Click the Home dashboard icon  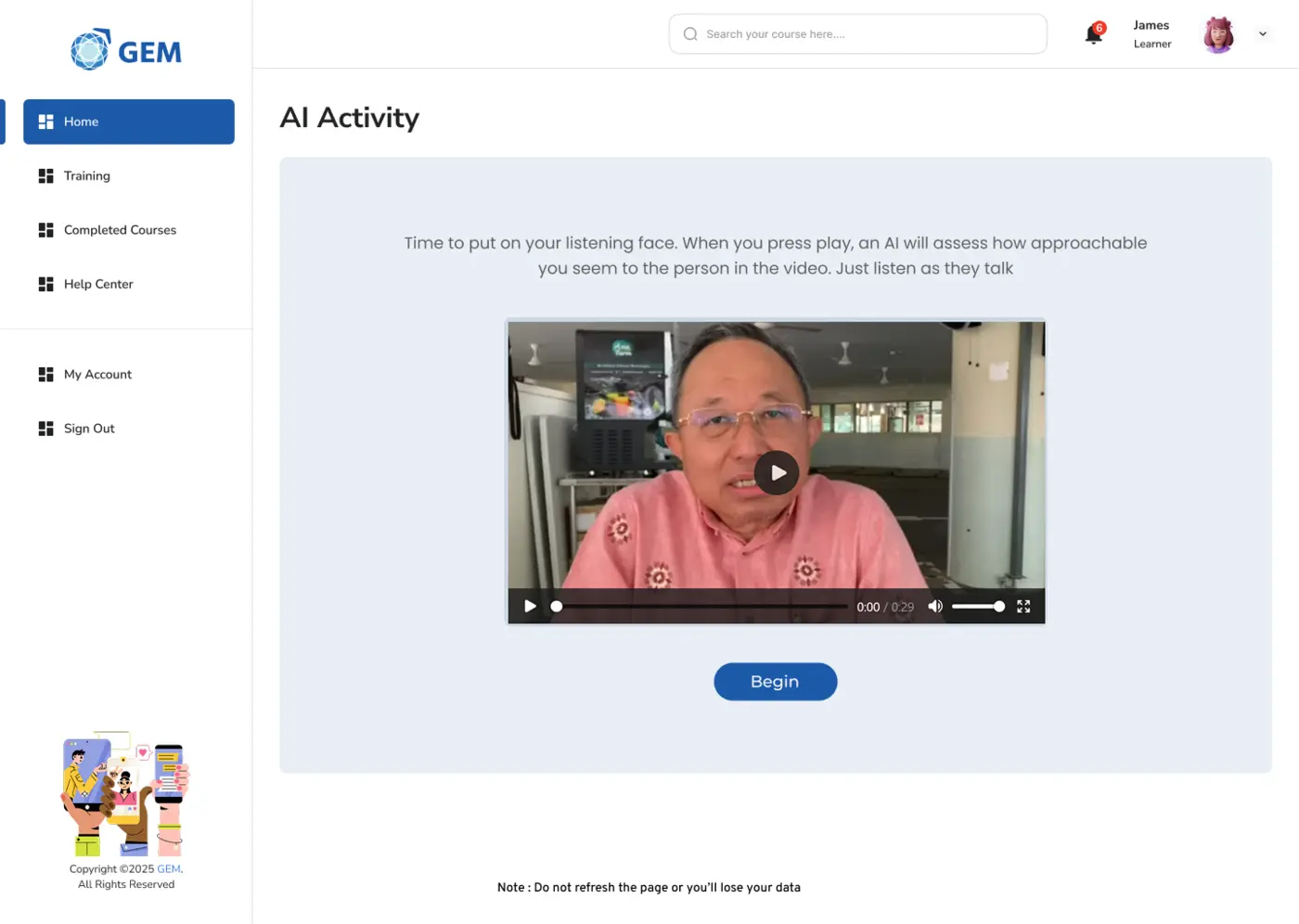(x=45, y=122)
